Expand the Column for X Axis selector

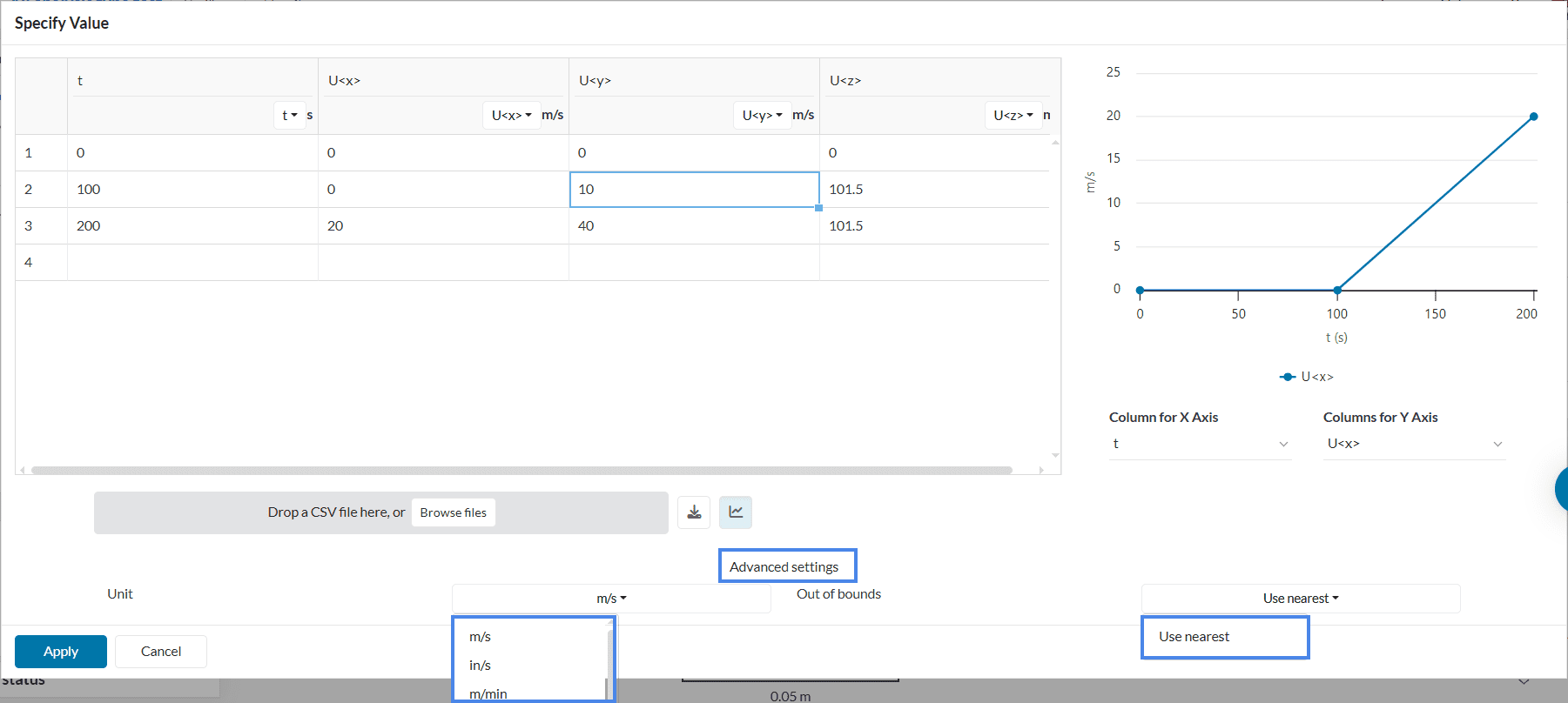click(1199, 444)
